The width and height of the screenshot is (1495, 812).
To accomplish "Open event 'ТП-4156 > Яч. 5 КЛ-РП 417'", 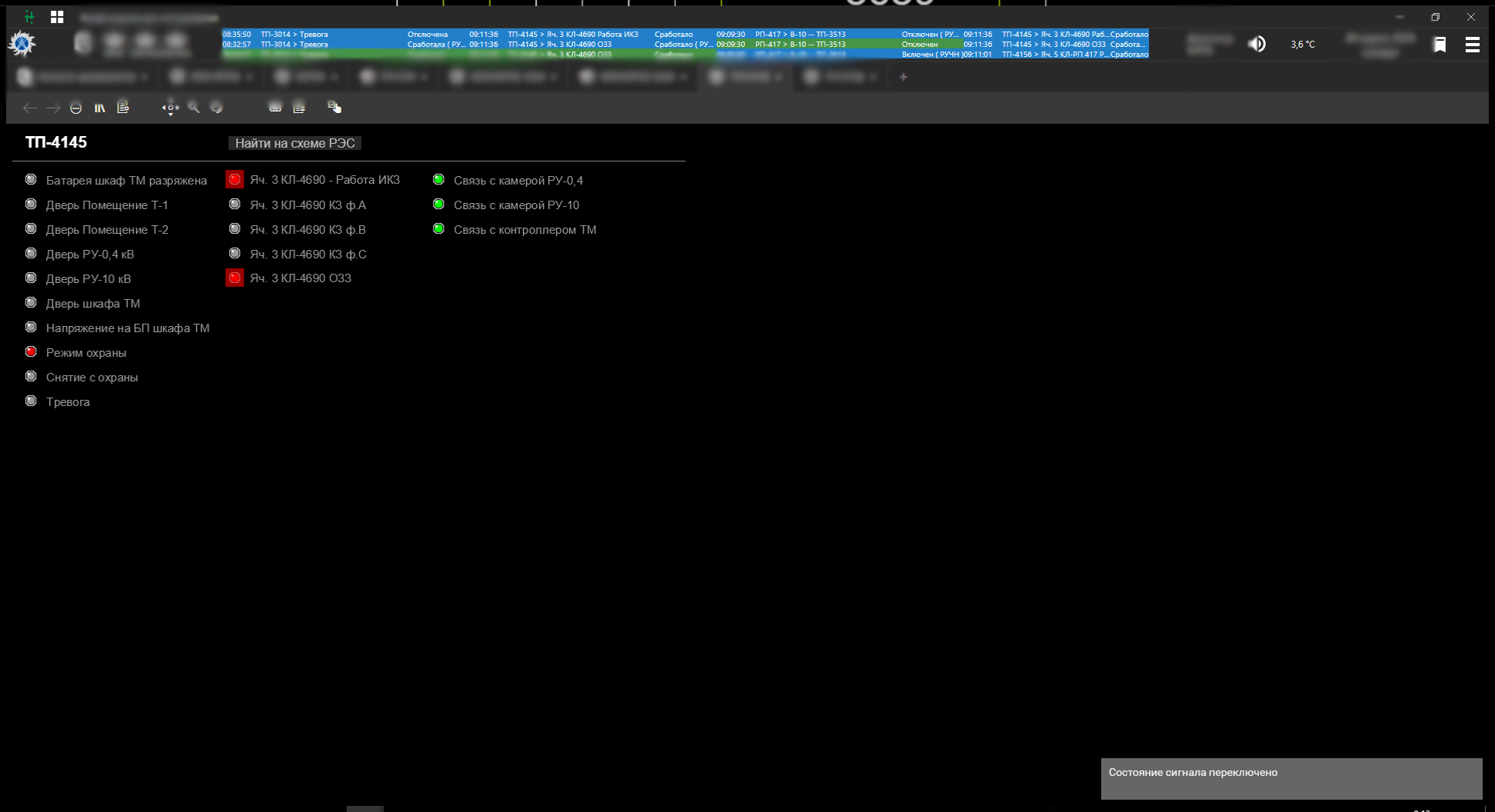I will [1056, 54].
